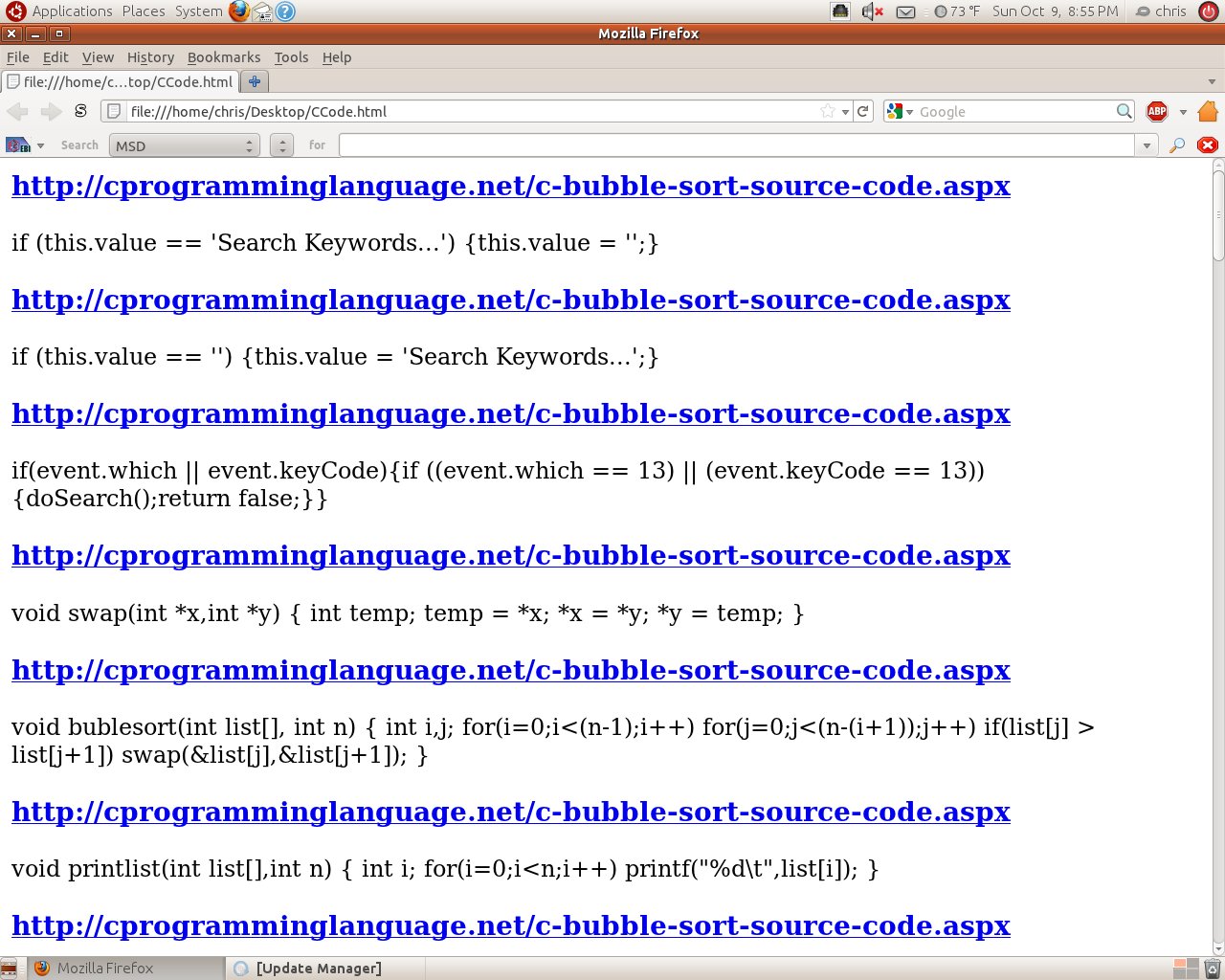Open Firefox Help menu
The image size is (1225, 980).
click(337, 57)
